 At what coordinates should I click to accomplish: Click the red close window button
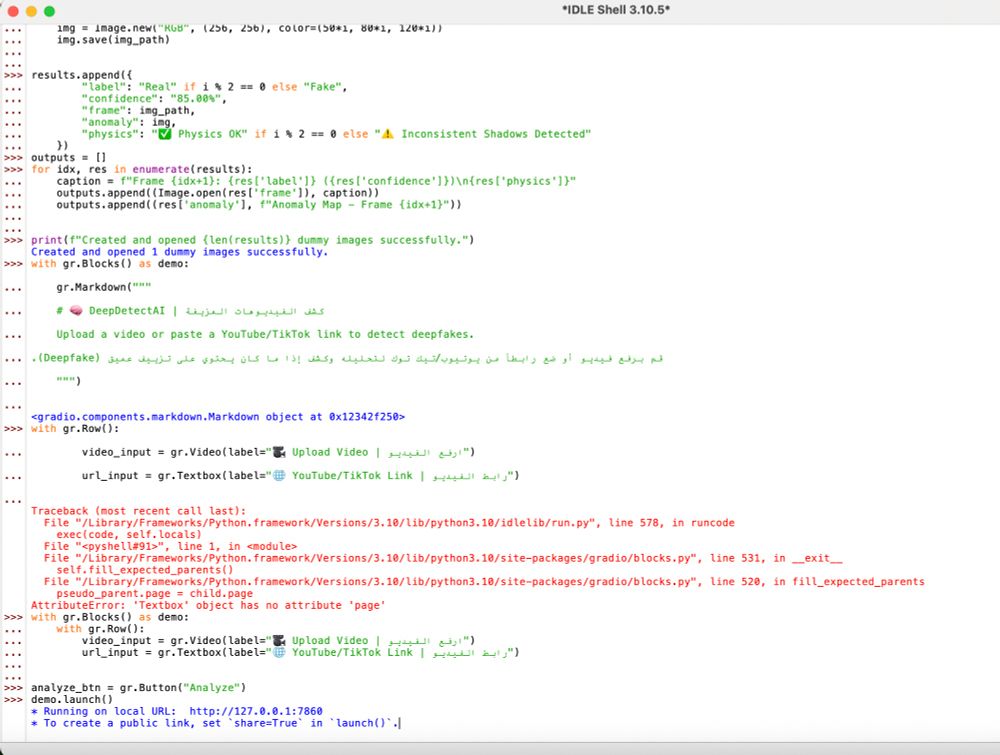click(13, 11)
